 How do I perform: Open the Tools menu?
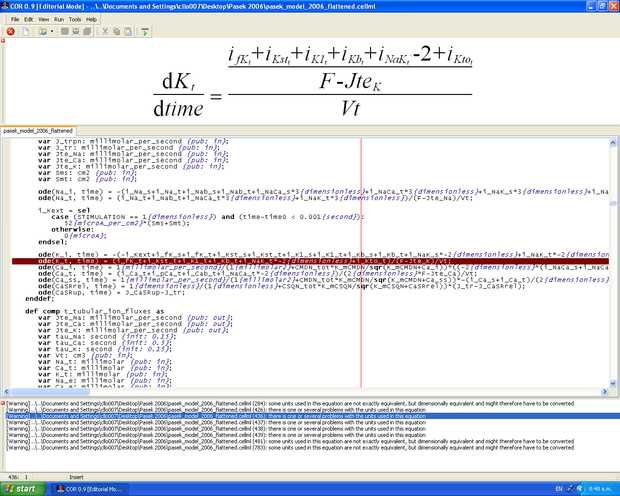[75, 19]
